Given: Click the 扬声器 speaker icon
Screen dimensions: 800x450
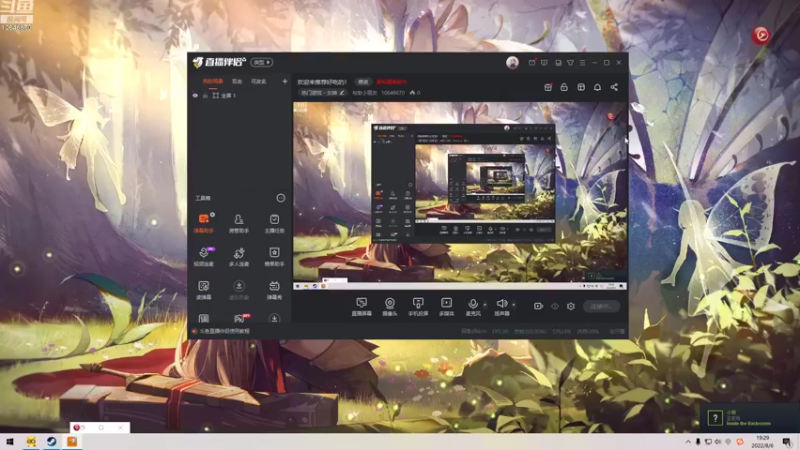Looking at the screenshot, I should click(x=502, y=304).
